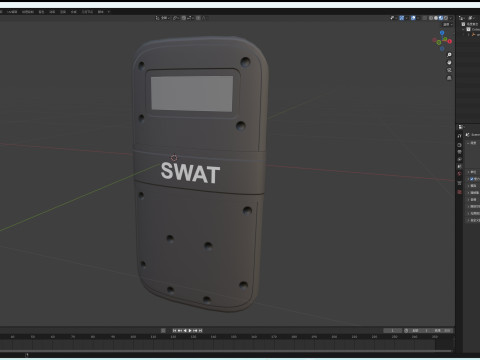Open the shading options dropdown arrow
480x360 pixels.
pyautogui.click(x=451, y=18)
